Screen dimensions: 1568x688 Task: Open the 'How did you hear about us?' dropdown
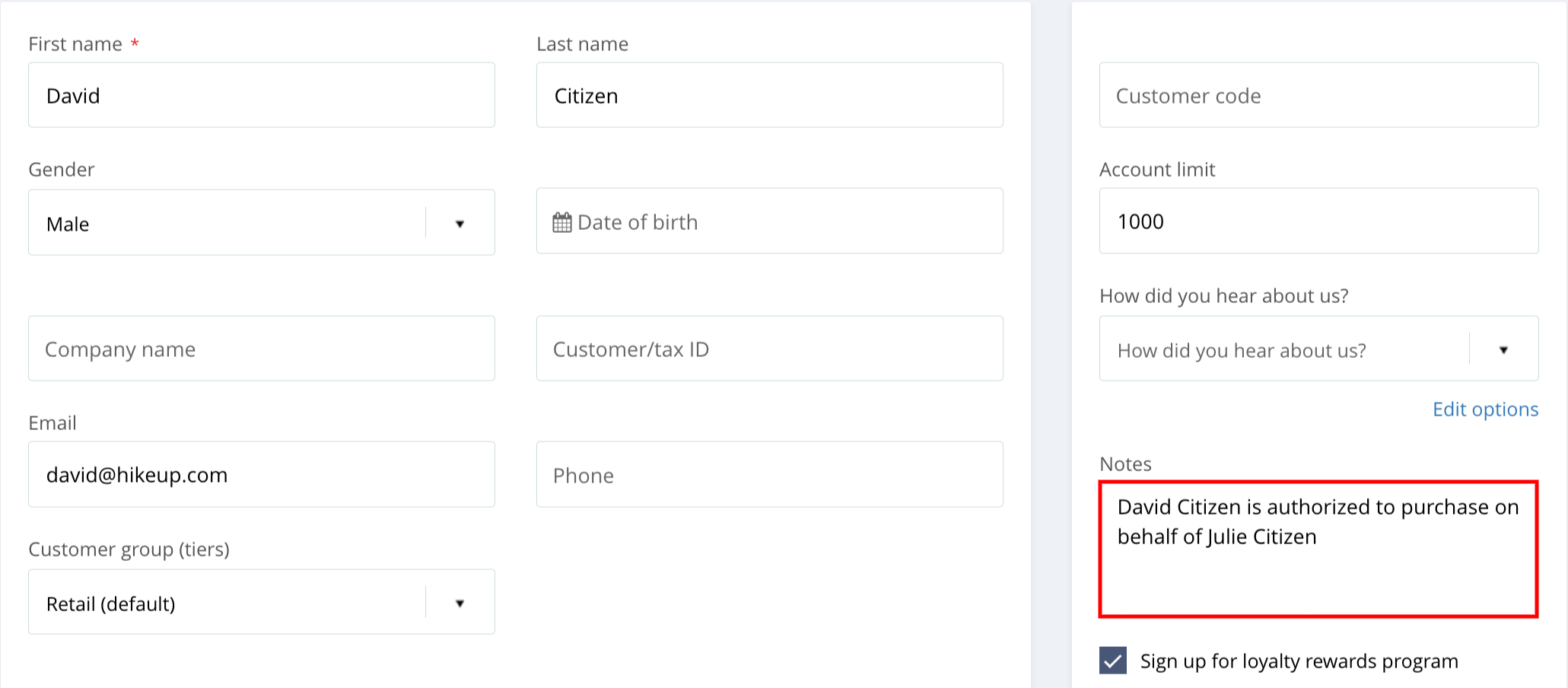1318,349
